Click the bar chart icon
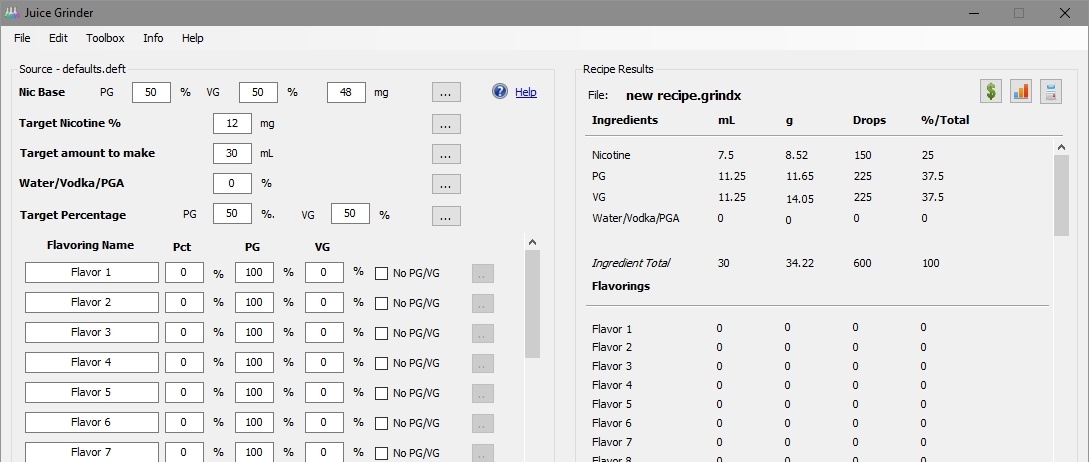Screen dimensions: 1089x462 [1021, 92]
